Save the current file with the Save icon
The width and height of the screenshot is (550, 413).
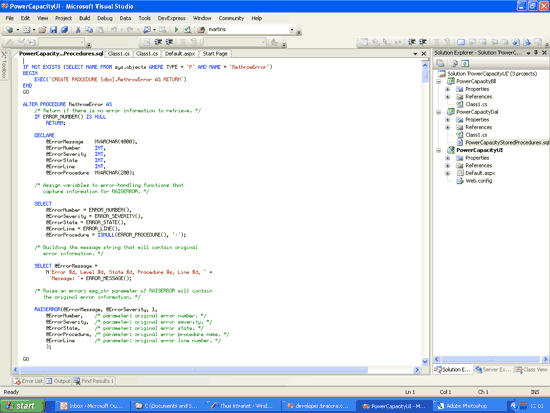pos(53,30)
